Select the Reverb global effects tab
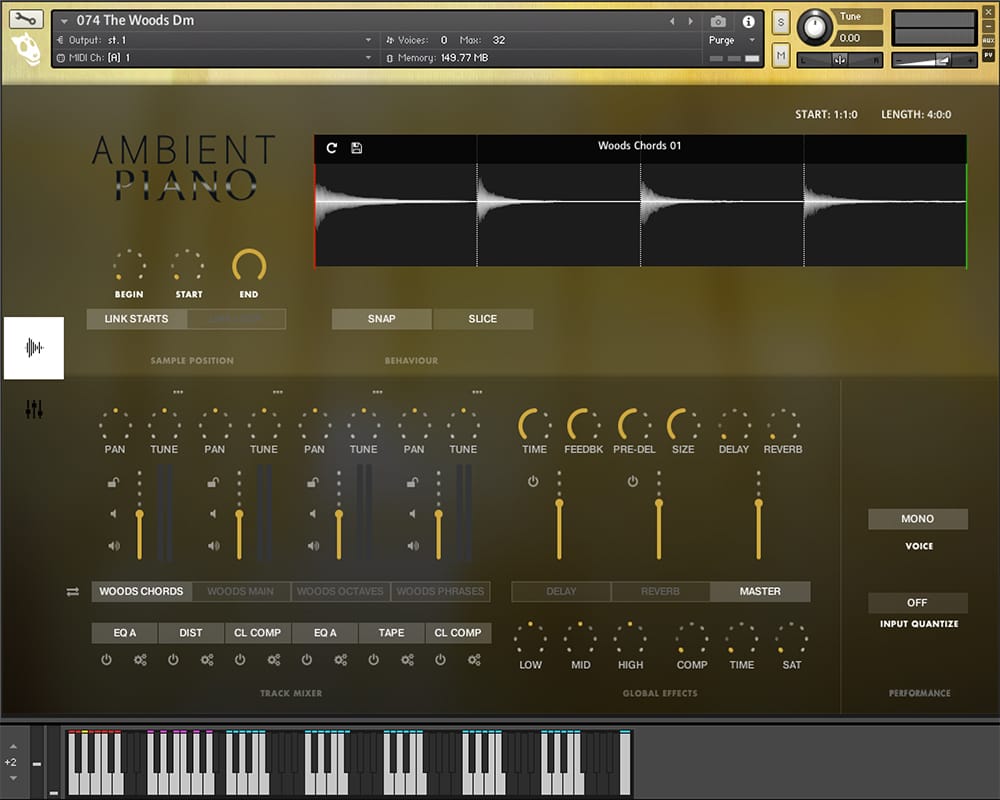The width and height of the screenshot is (1000, 800). click(660, 592)
